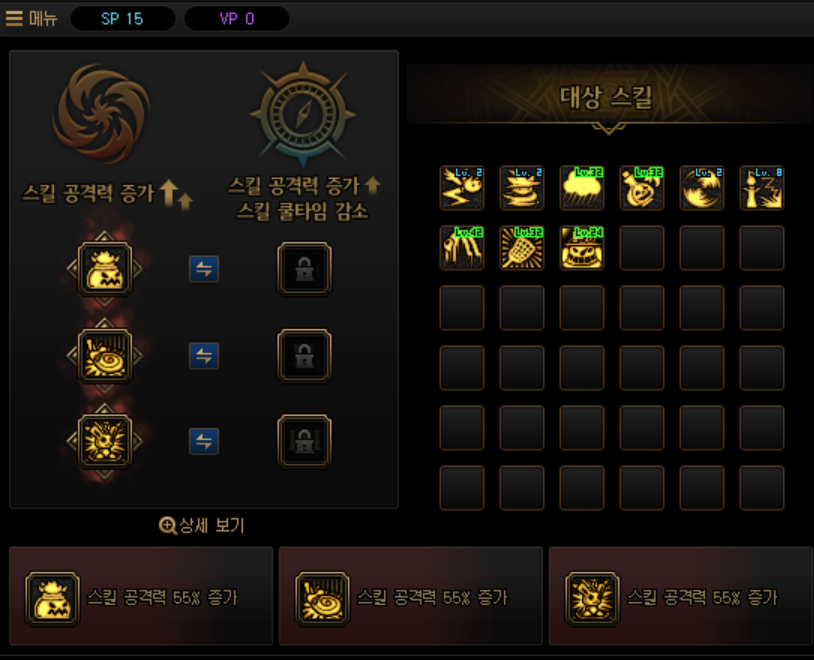The image size is (814, 660).
Task: Select the Lv.42 skill icon in the target grid
Action: pos(462,248)
